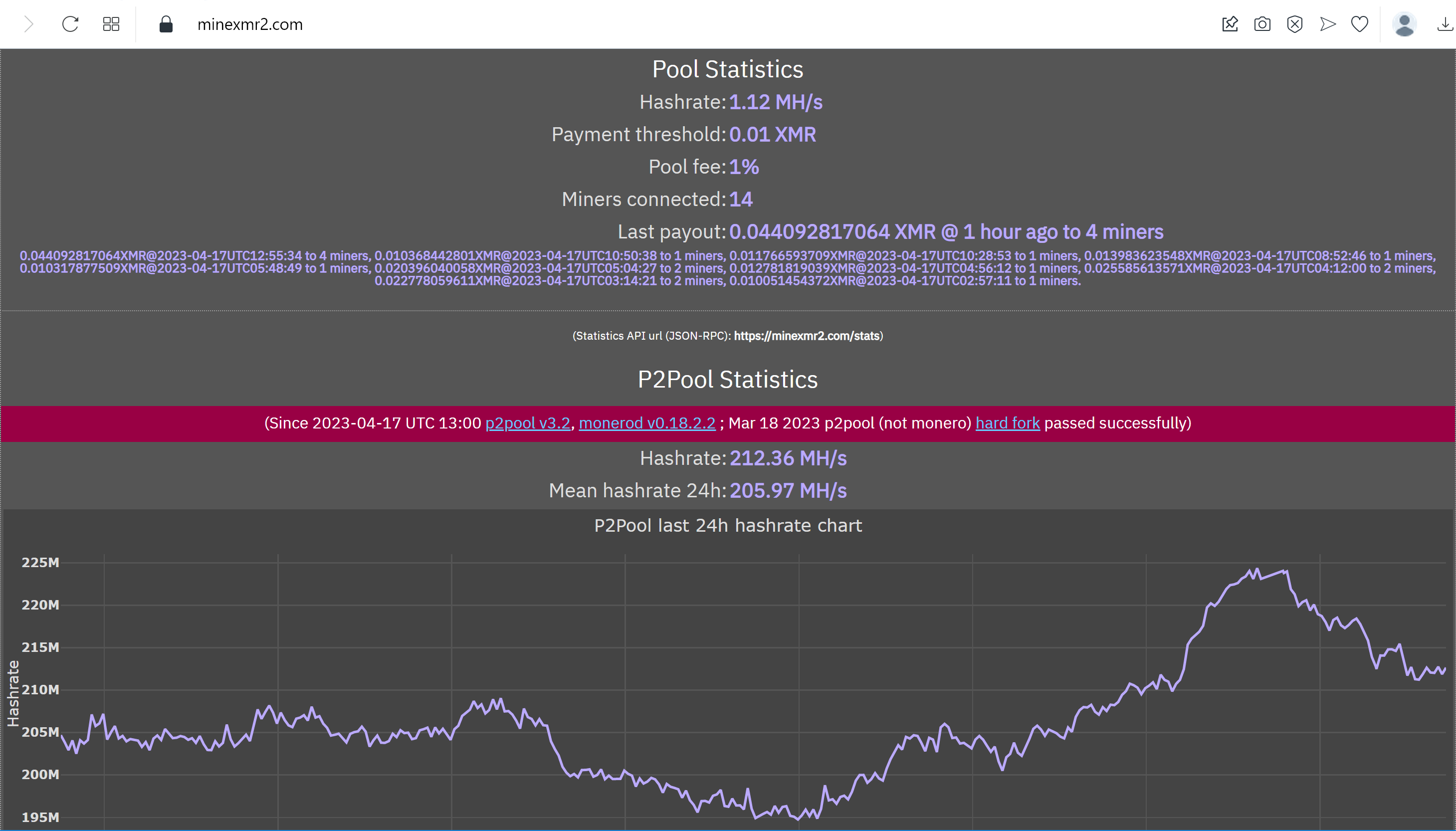
Task: Click the 1.12 MH/s pool hashrate value
Action: pos(776,102)
